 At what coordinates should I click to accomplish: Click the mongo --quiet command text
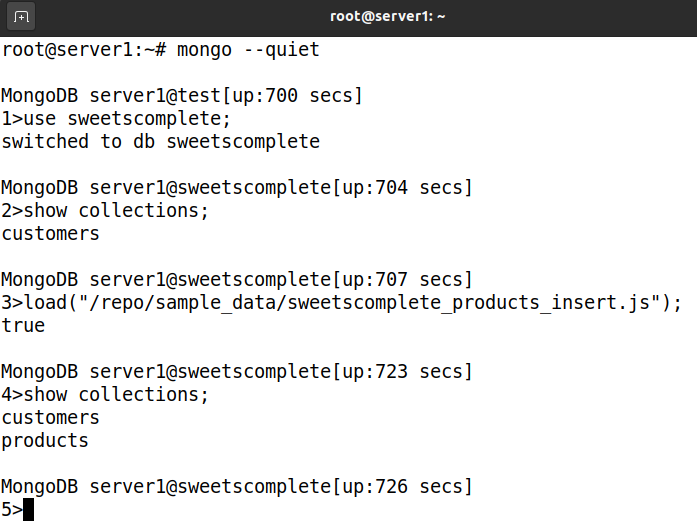tap(247, 49)
